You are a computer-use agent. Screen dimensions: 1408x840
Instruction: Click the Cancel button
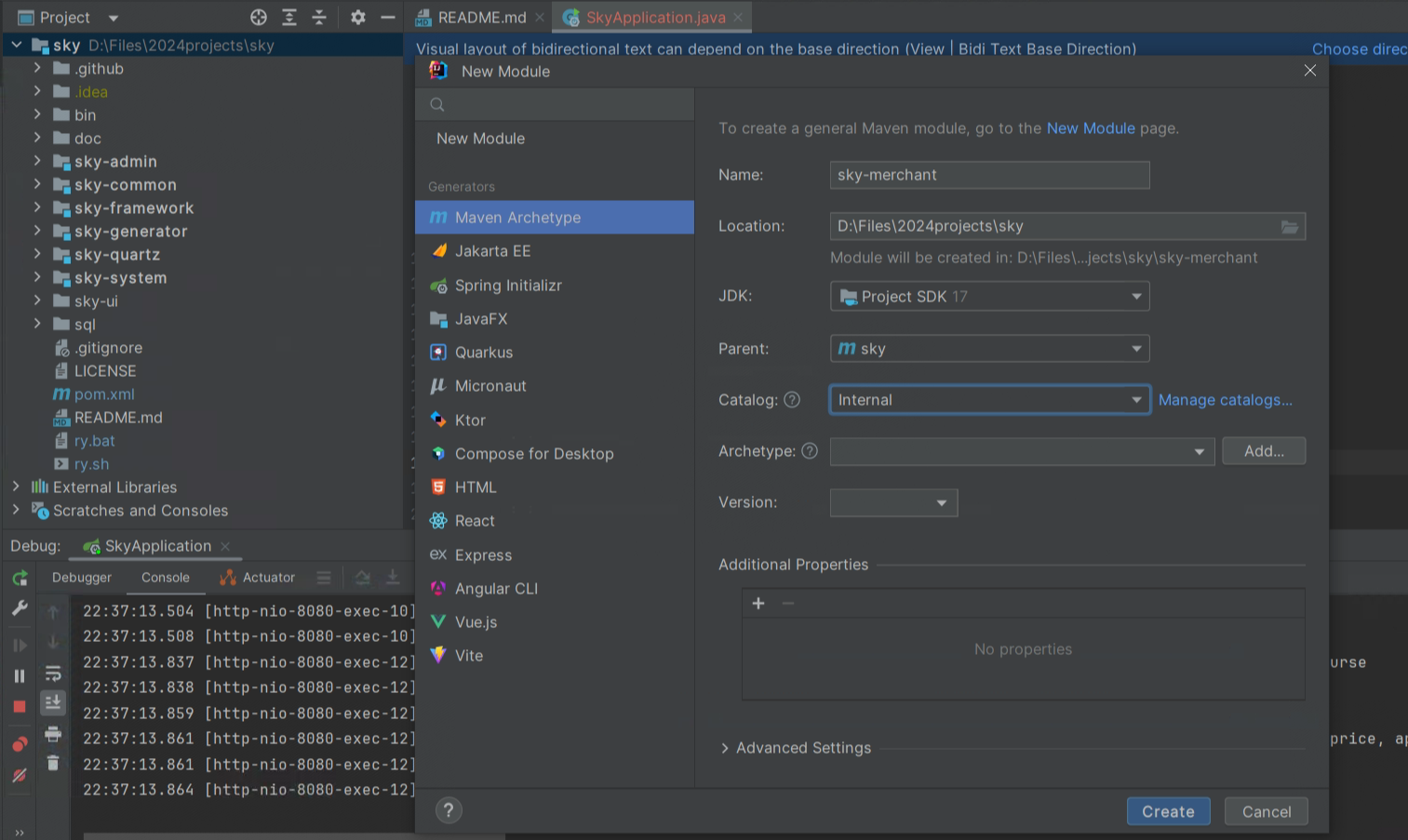pyautogui.click(x=1267, y=811)
